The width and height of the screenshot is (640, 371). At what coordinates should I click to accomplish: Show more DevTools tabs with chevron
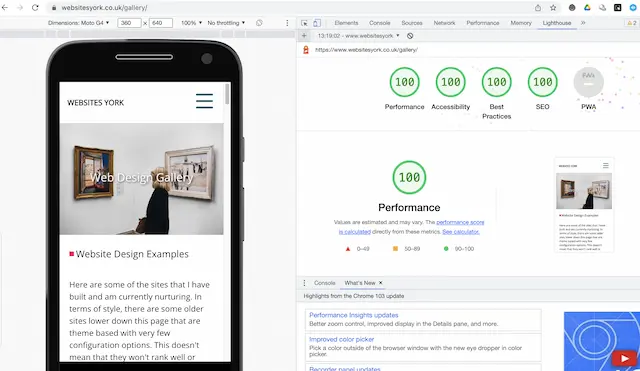583,23
